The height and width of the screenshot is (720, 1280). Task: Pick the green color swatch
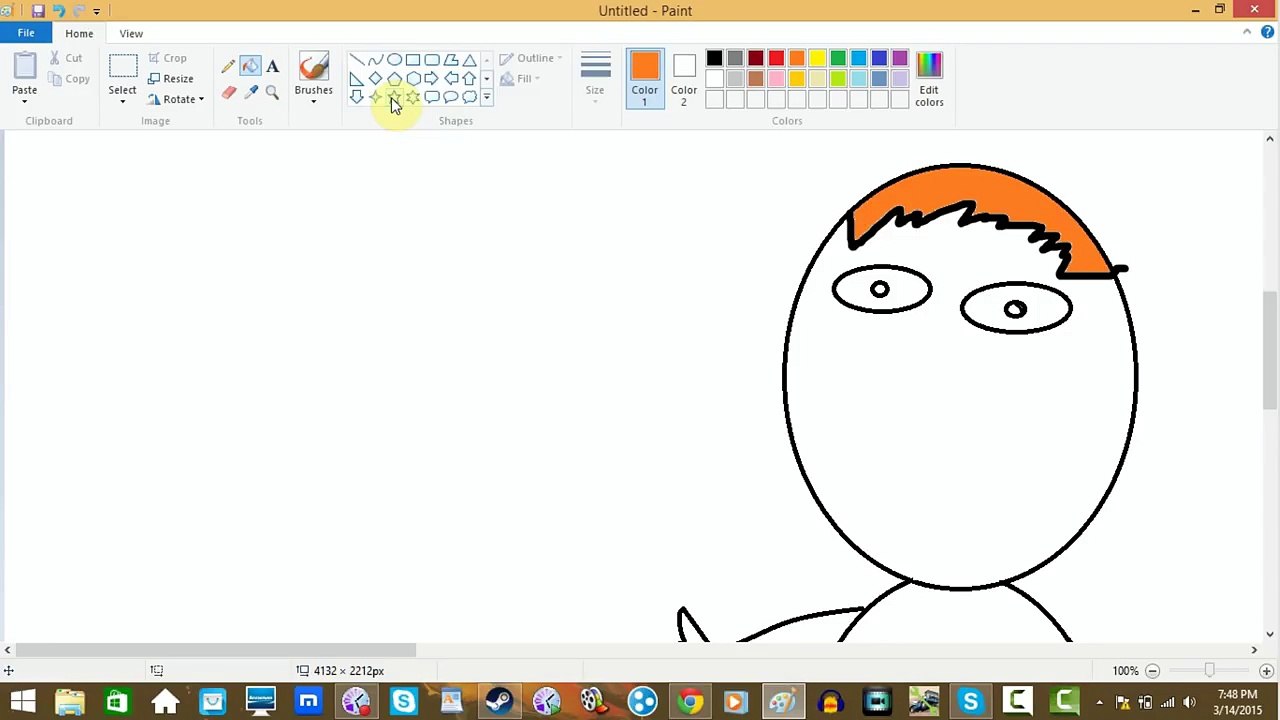[838, 59]
